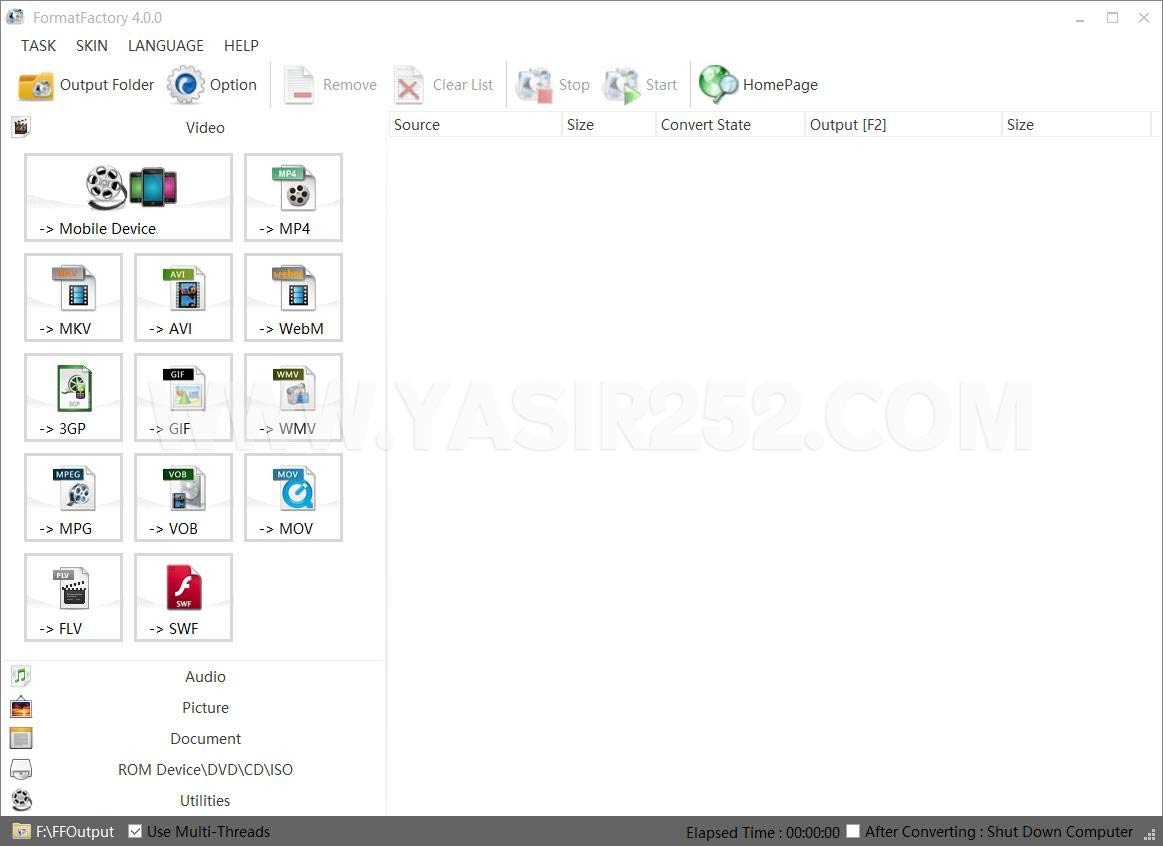Expand the Picture category

point(205,707)
